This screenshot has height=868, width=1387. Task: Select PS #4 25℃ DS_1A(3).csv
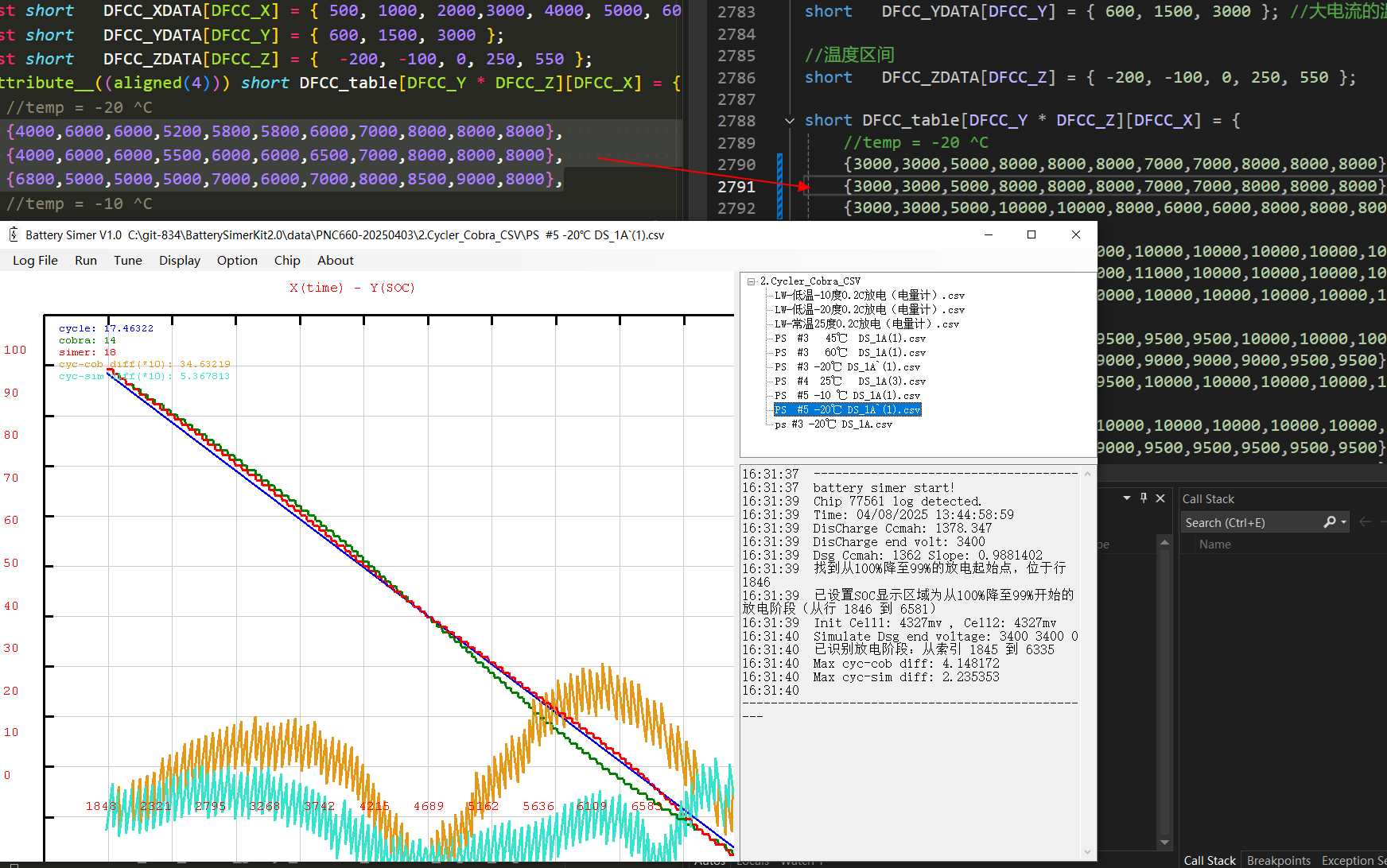tap(850, 382)
